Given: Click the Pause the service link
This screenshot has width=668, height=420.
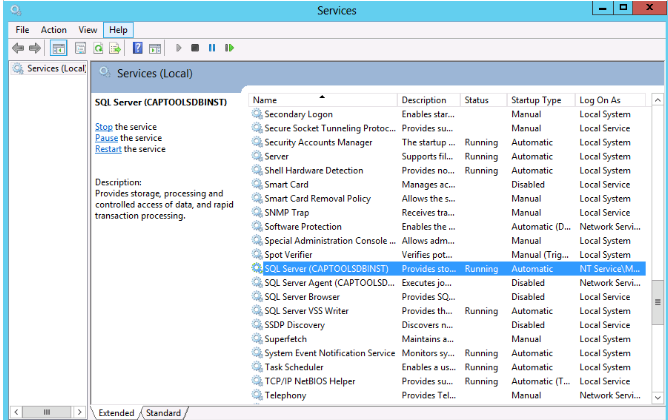Looking at the screenshot, I should tap(107, 138).
